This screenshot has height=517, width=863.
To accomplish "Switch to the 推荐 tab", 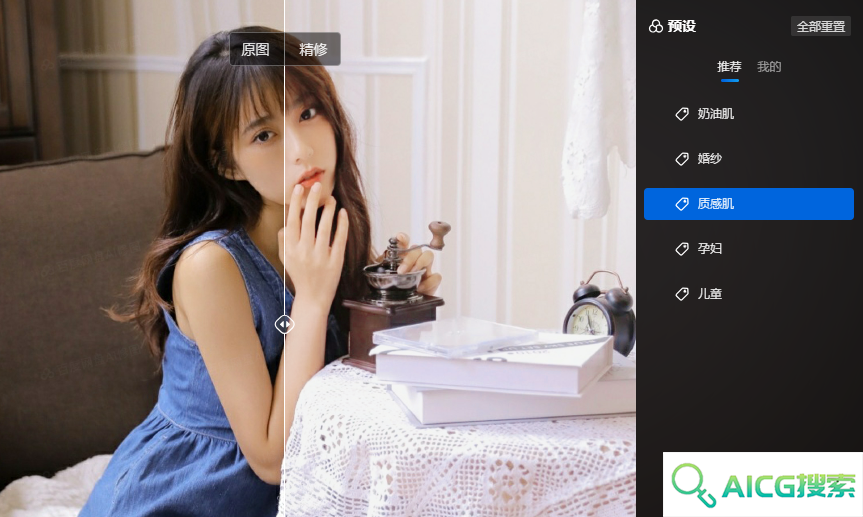I will click(729, 67).
